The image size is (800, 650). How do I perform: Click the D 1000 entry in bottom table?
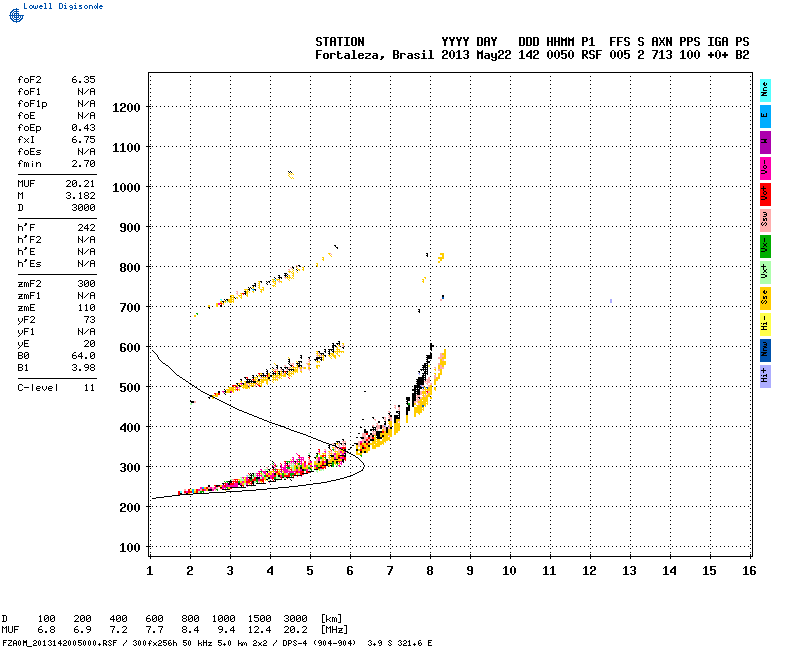click(x=223, y=619)
